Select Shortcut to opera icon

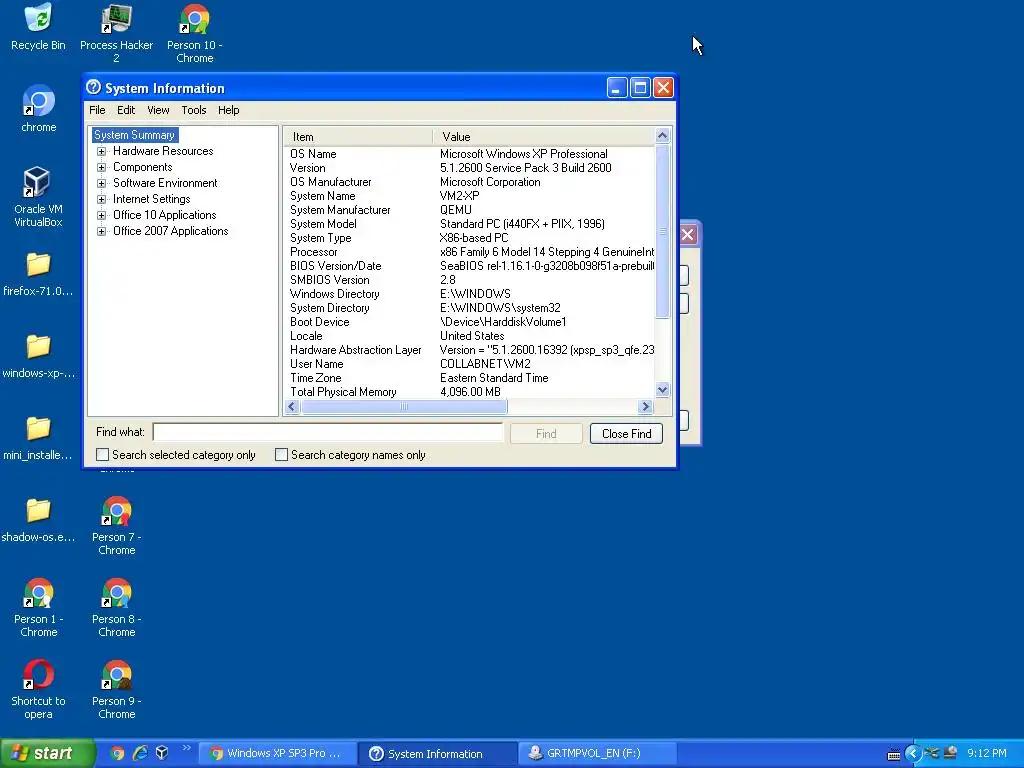39,689
